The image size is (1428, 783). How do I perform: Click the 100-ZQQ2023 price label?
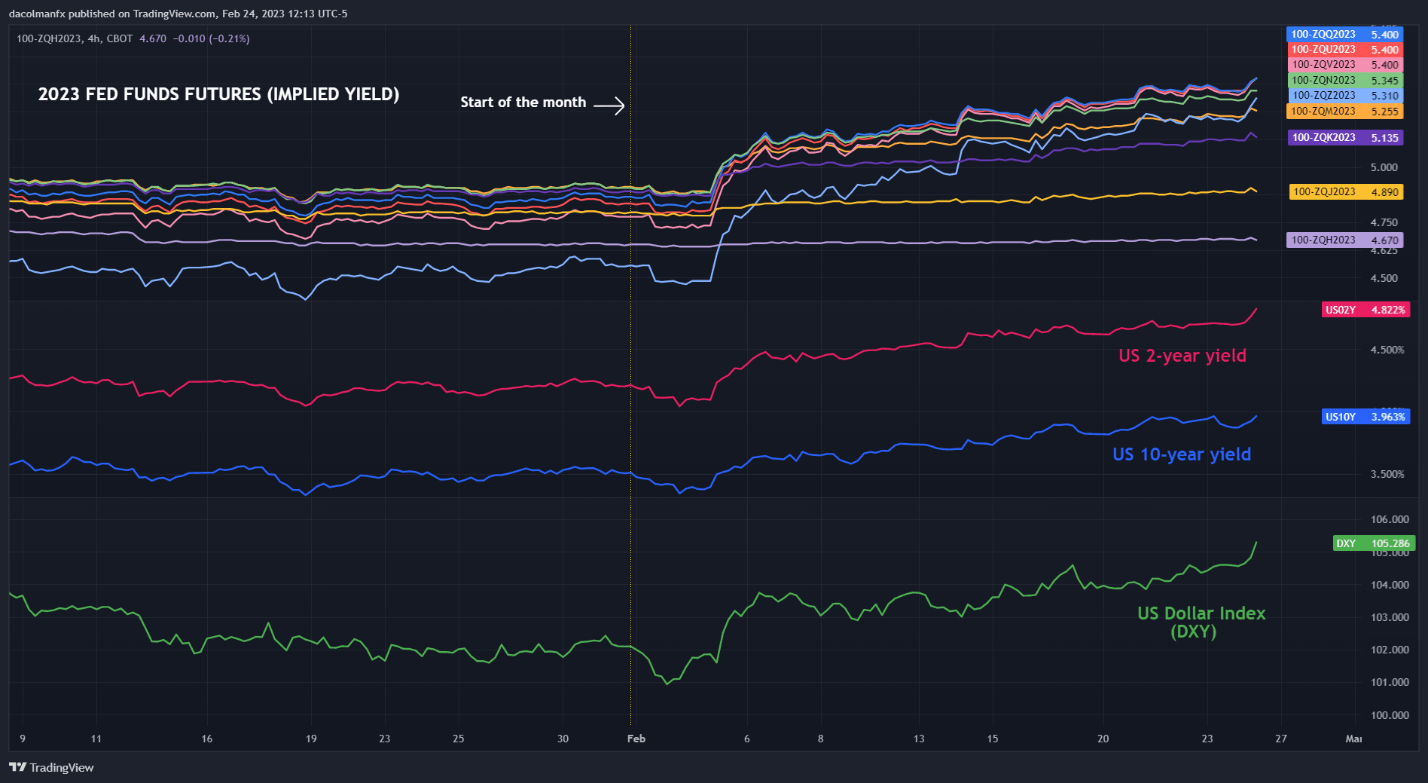[x=1344, y=33]
